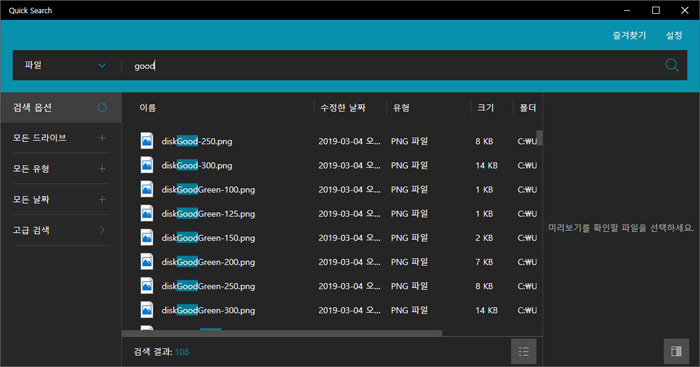700x367 pixels.
Task: Select file name diskGood-250.png
Action: click(x=197, y=141)
